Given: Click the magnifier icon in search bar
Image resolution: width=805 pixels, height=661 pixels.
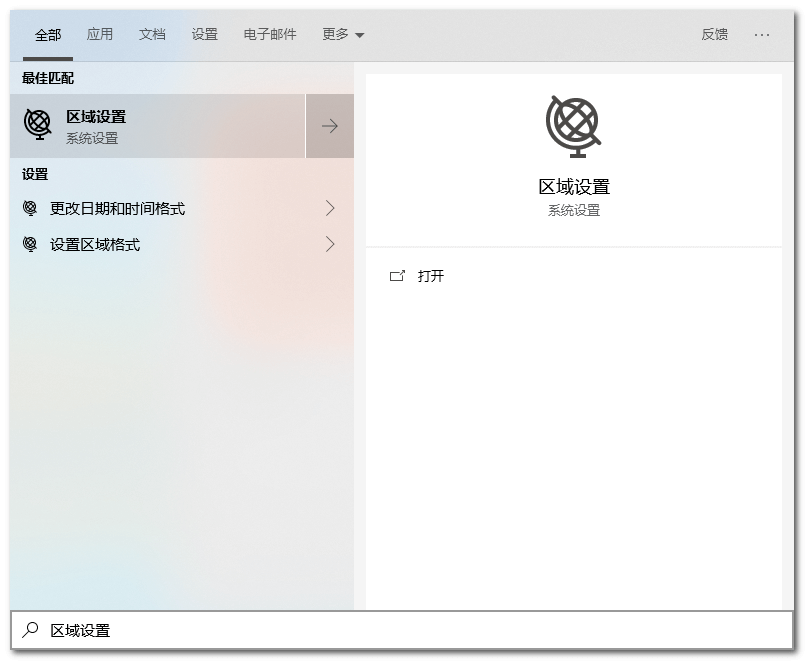Looking at the screenshot, I should (x=31, y=630).
